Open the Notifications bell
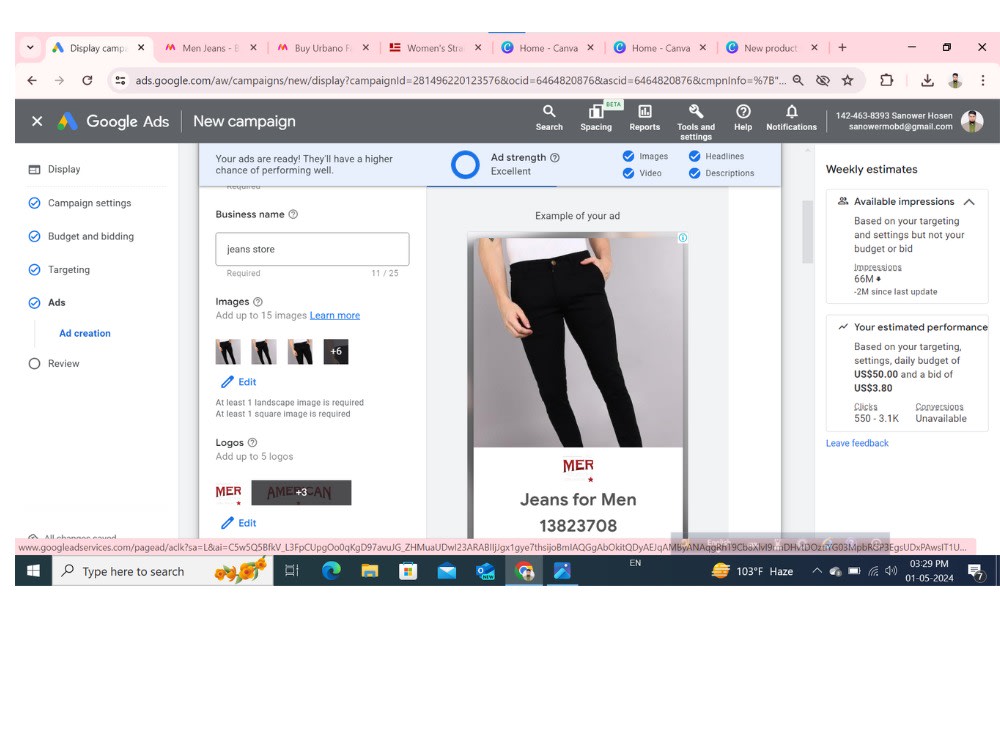The width and height of the screenshot is (1000, 750). point(791,118)
